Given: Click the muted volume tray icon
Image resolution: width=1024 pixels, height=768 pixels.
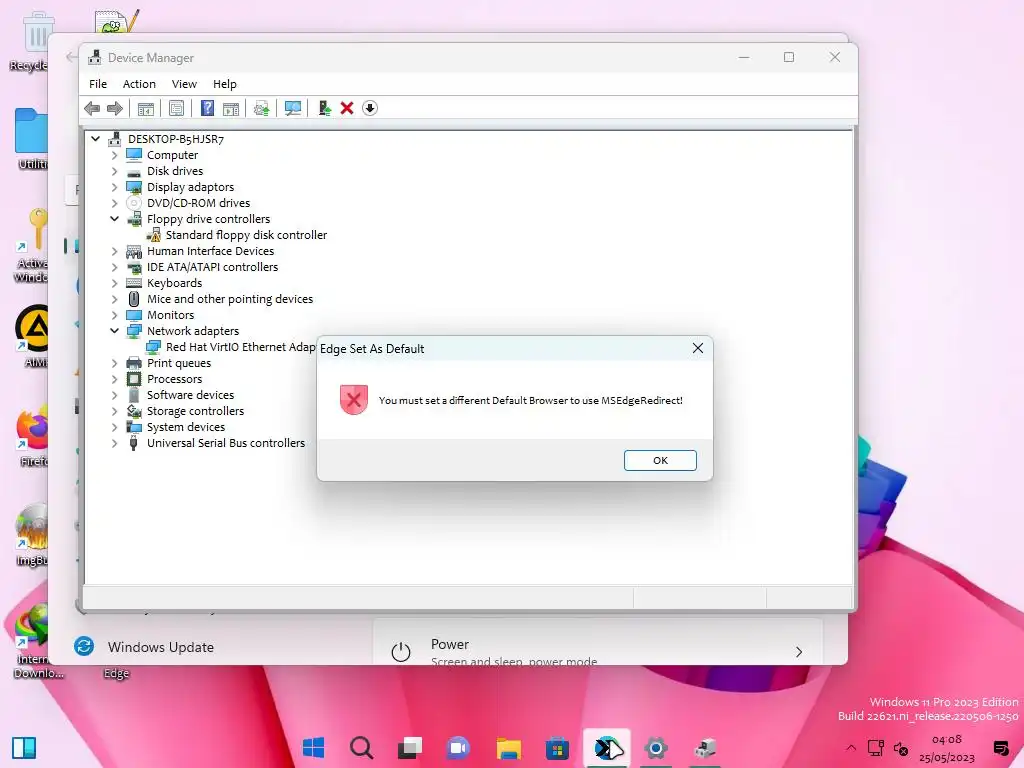Looking at the screenshot, I should tap(901, 748).
